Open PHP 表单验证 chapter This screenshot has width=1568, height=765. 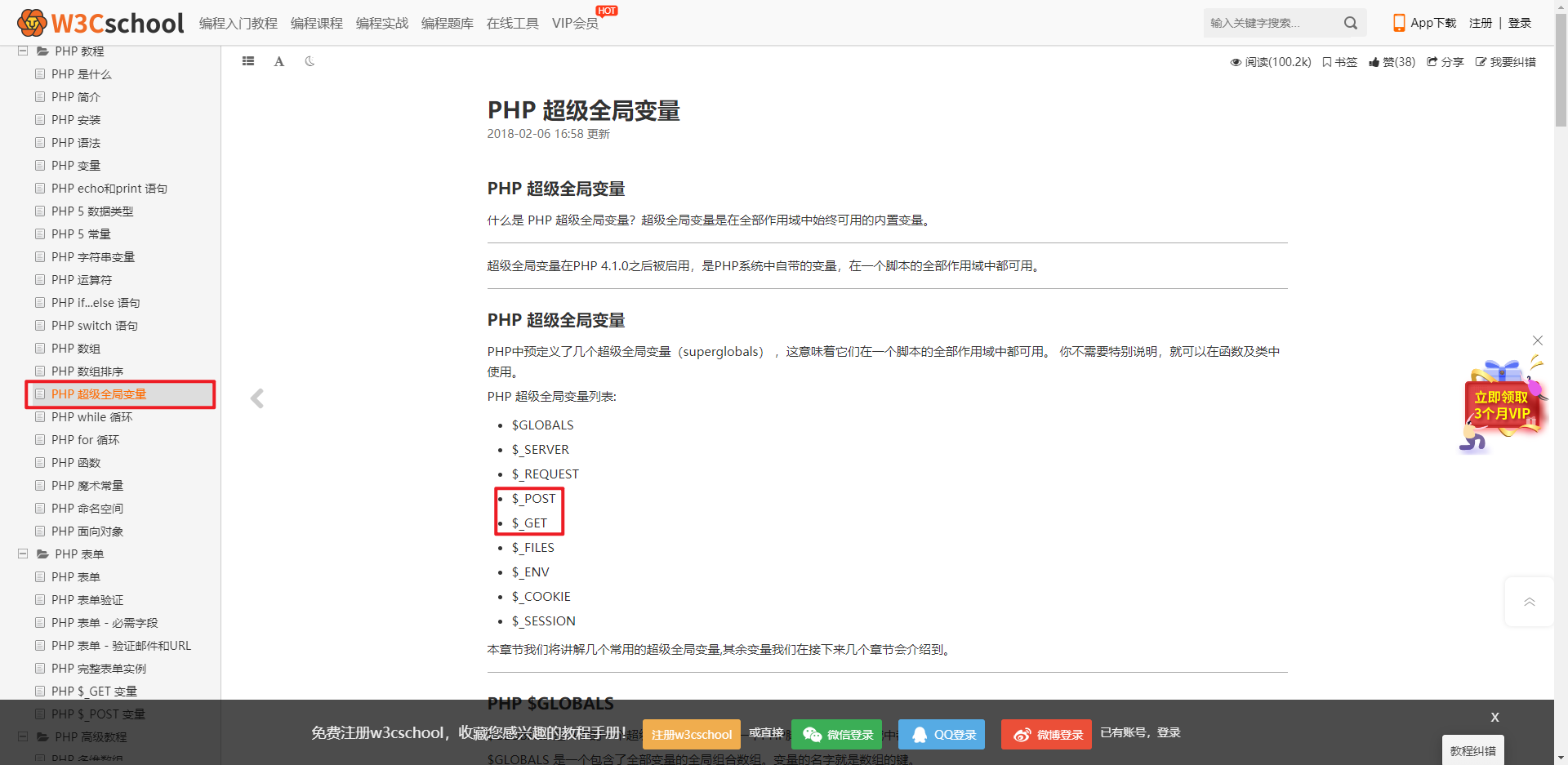coord(87,600)
